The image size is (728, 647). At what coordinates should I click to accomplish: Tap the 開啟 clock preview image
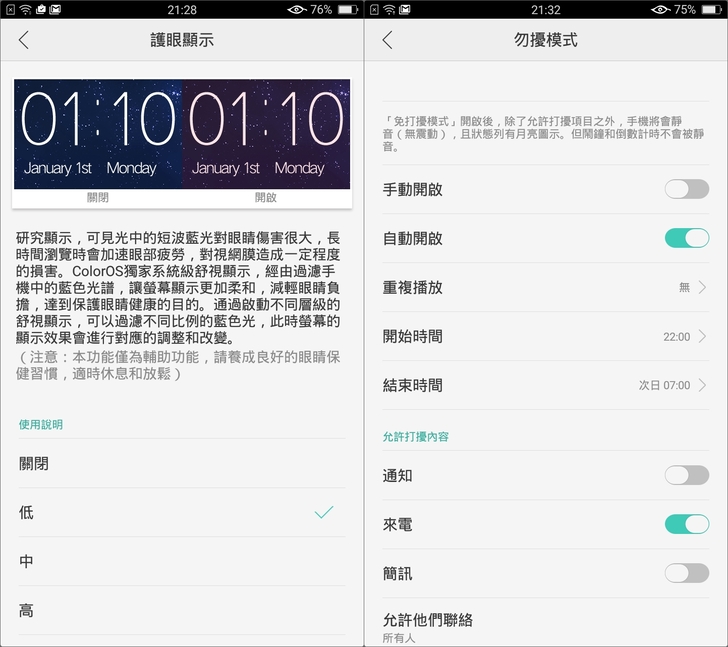point(266,134)
